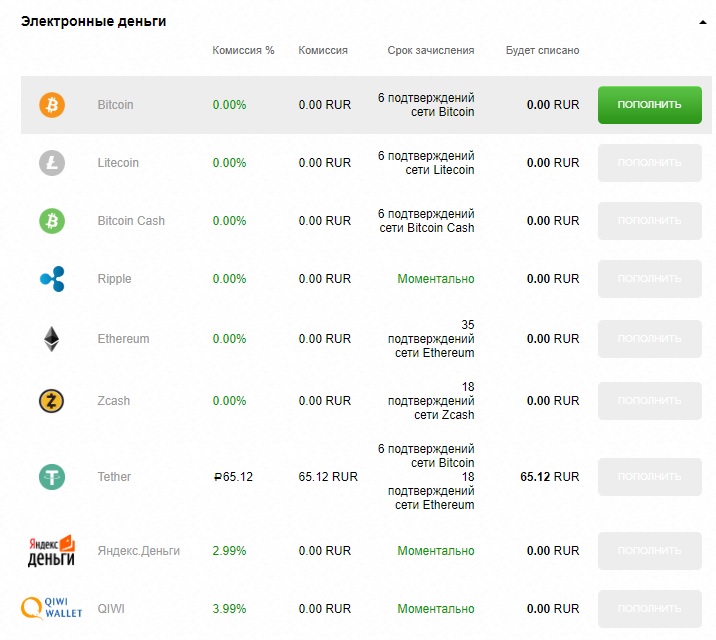Select the Ripple payment method name
Viewport: 716px width, 640px height.
[x=114, y=279]
